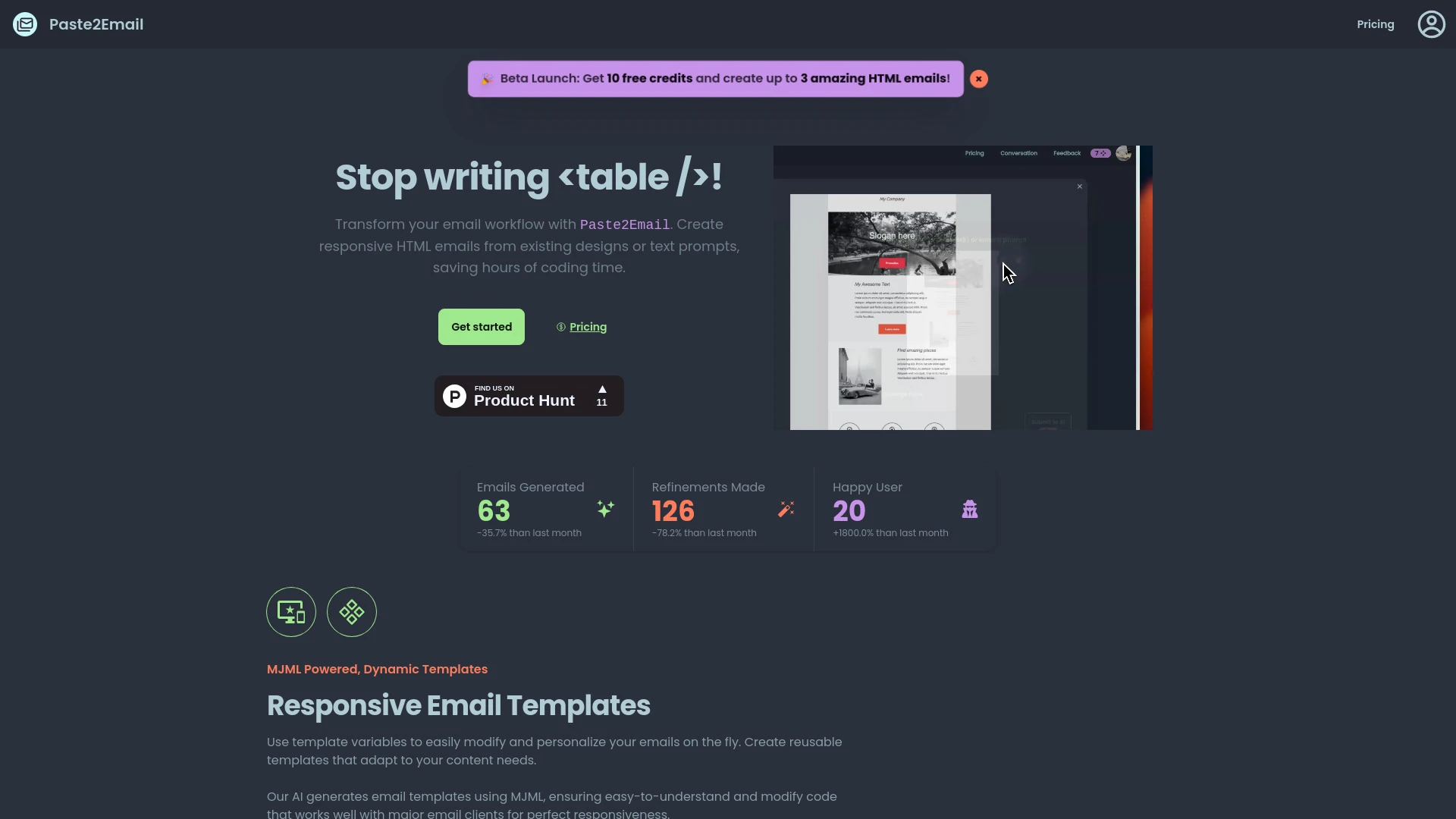This screenshot has width=1456, height=819.
Task: Click the happy user ninja/robot icon
Action: (x=968, y=510)
